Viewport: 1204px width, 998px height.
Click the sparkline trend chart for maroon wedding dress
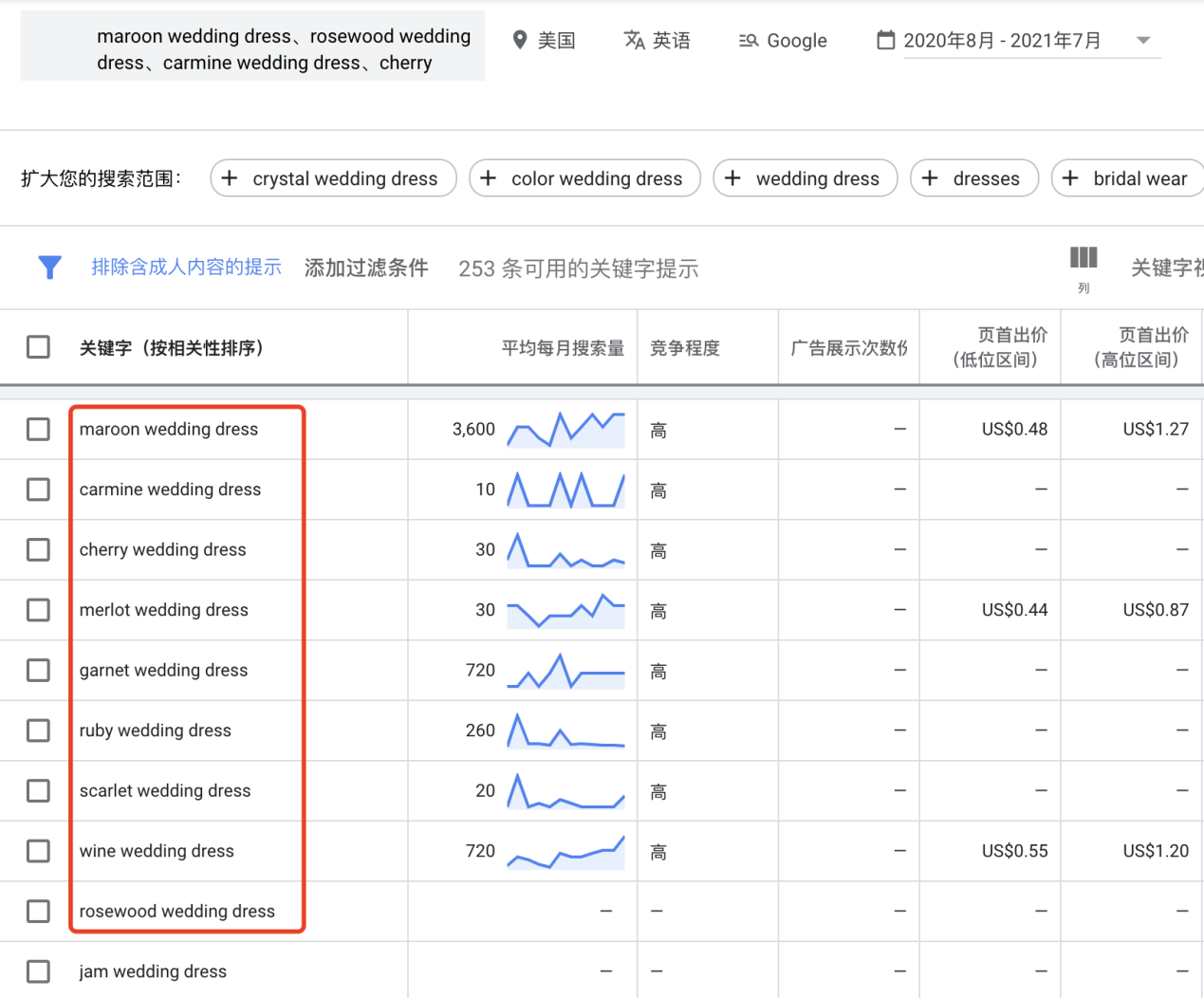(x=566, y=429)
